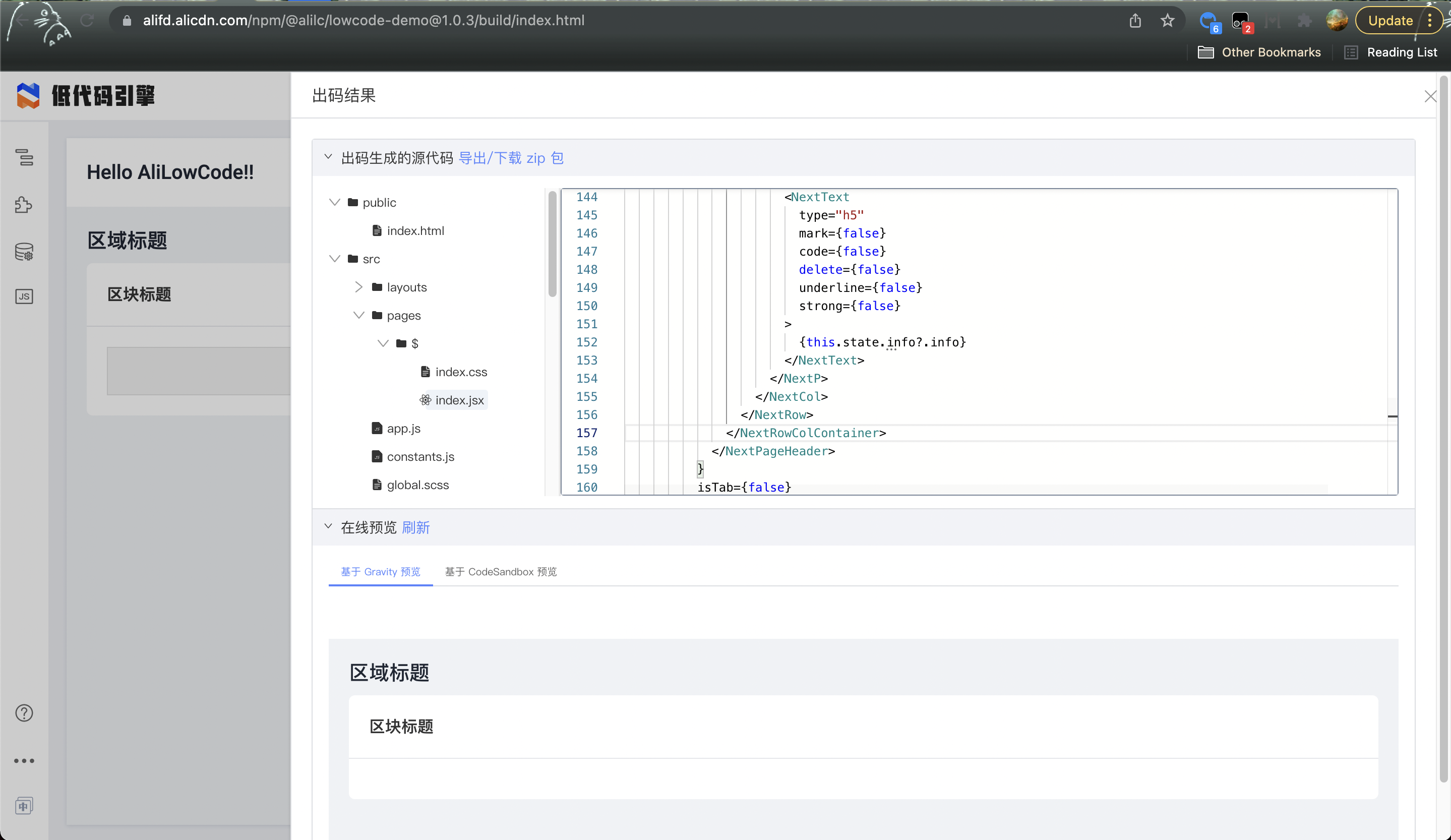1451x840 pixels.
Task: Collapse the 在线预览 section
Action: point(328,526)
